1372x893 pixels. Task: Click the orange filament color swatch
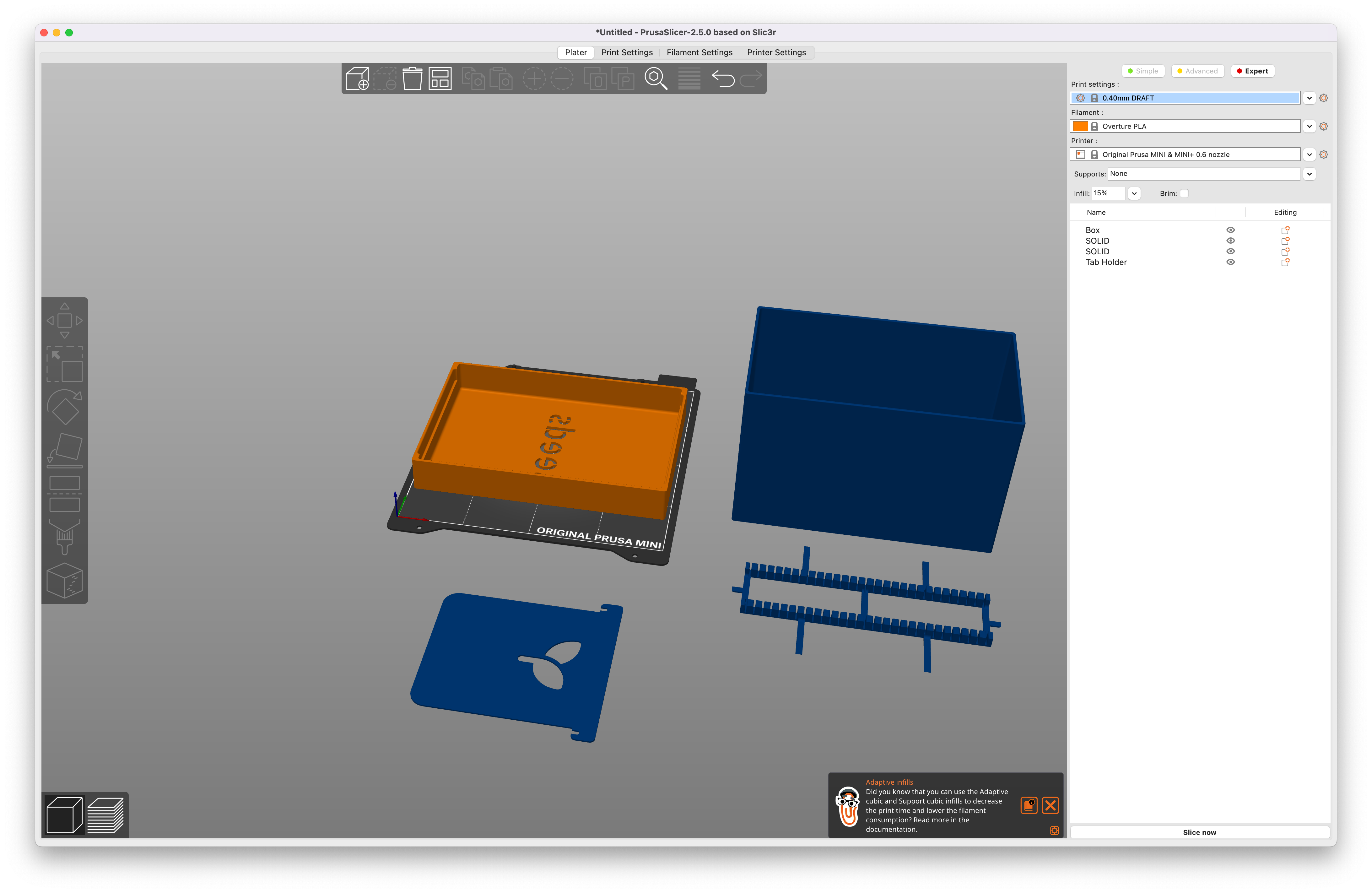(x=1080, y=126)
